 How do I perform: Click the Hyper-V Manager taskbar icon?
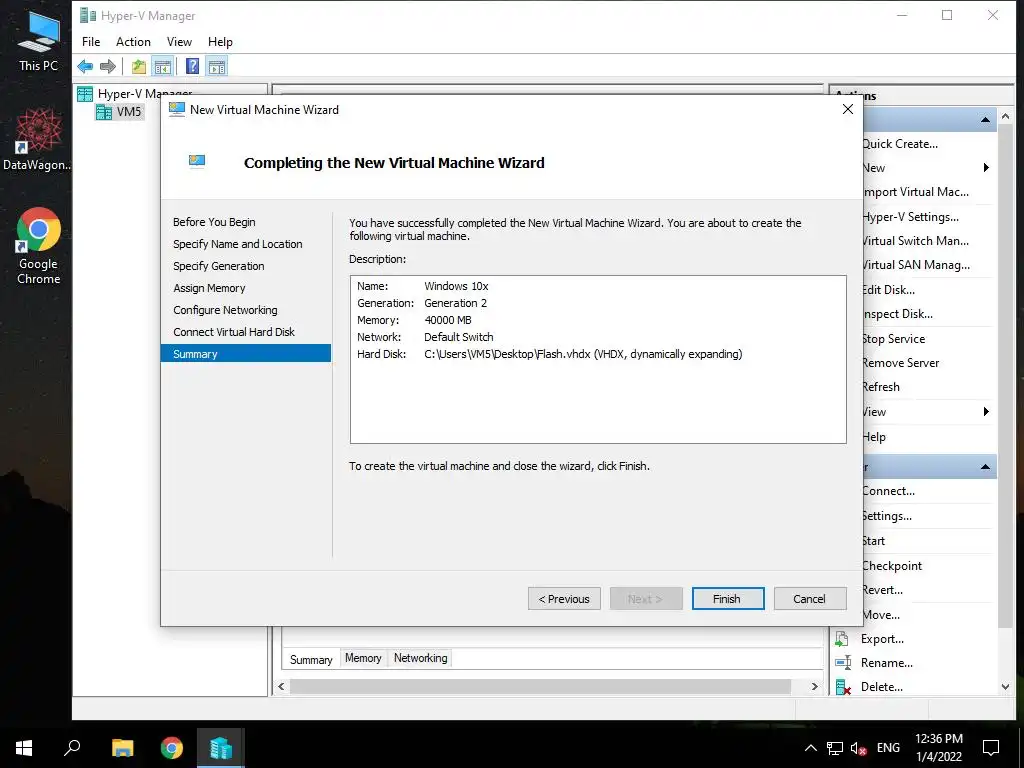point(221,748)
